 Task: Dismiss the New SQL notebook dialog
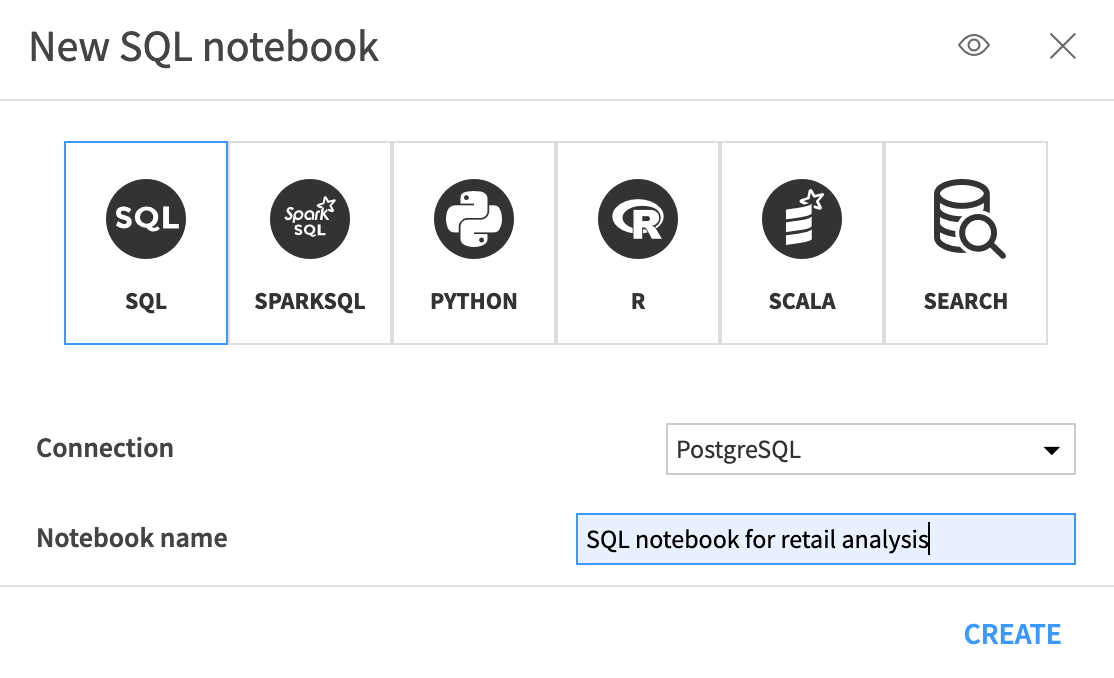pyautogui.click(x=1062, y=45)
